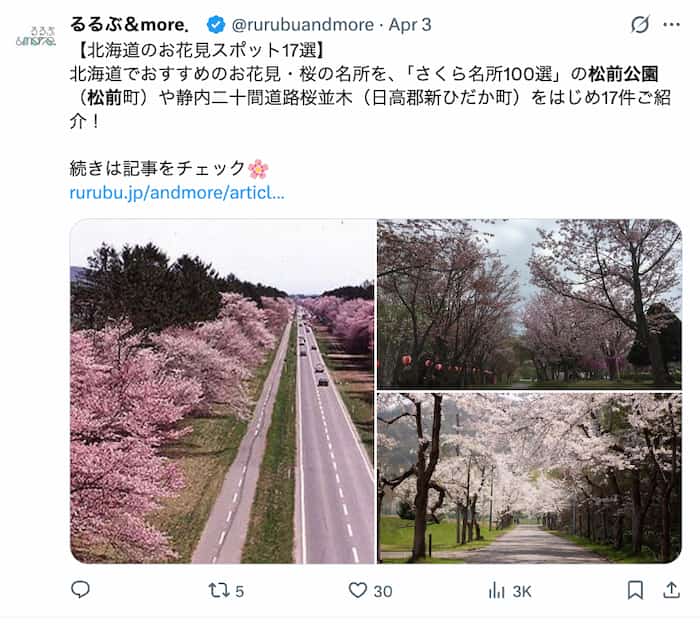
Task: Open the るるぶ&more. display name
Action: point(129,25)
